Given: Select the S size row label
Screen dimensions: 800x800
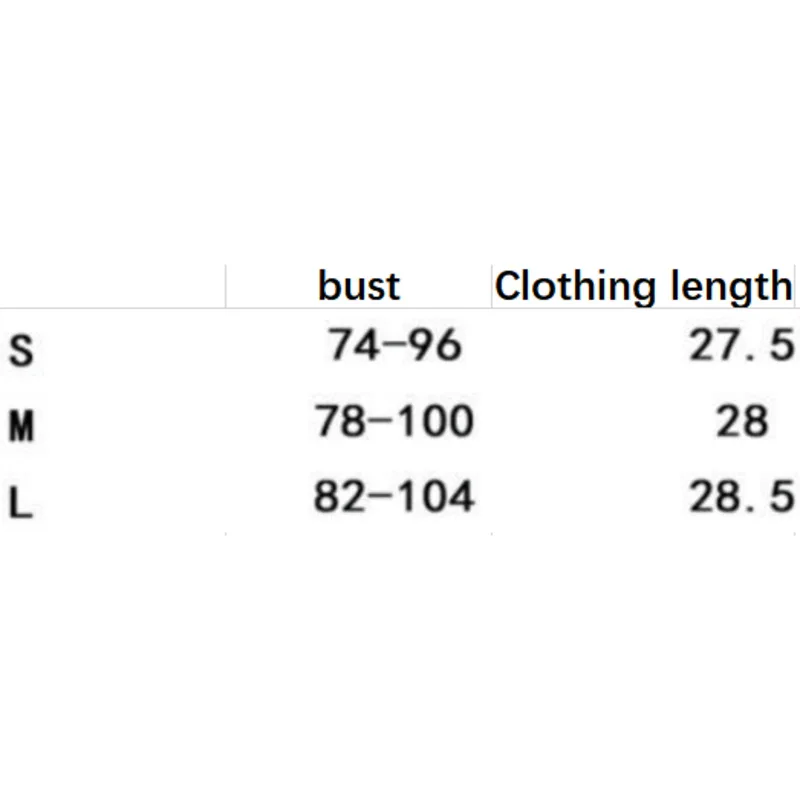Looking at the screenshot, I should [x=21, y=351].
